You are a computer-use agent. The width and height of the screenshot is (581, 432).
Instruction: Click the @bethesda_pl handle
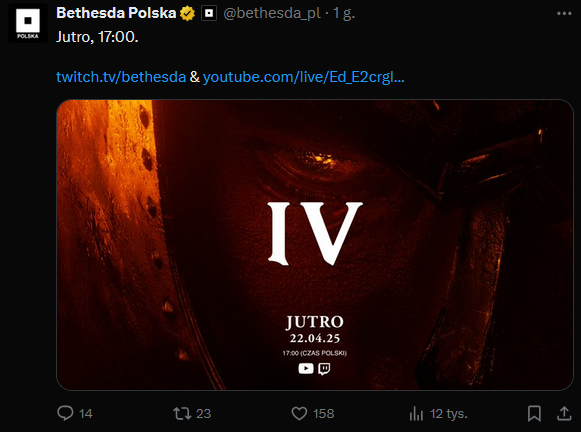[x=272, y=13]
